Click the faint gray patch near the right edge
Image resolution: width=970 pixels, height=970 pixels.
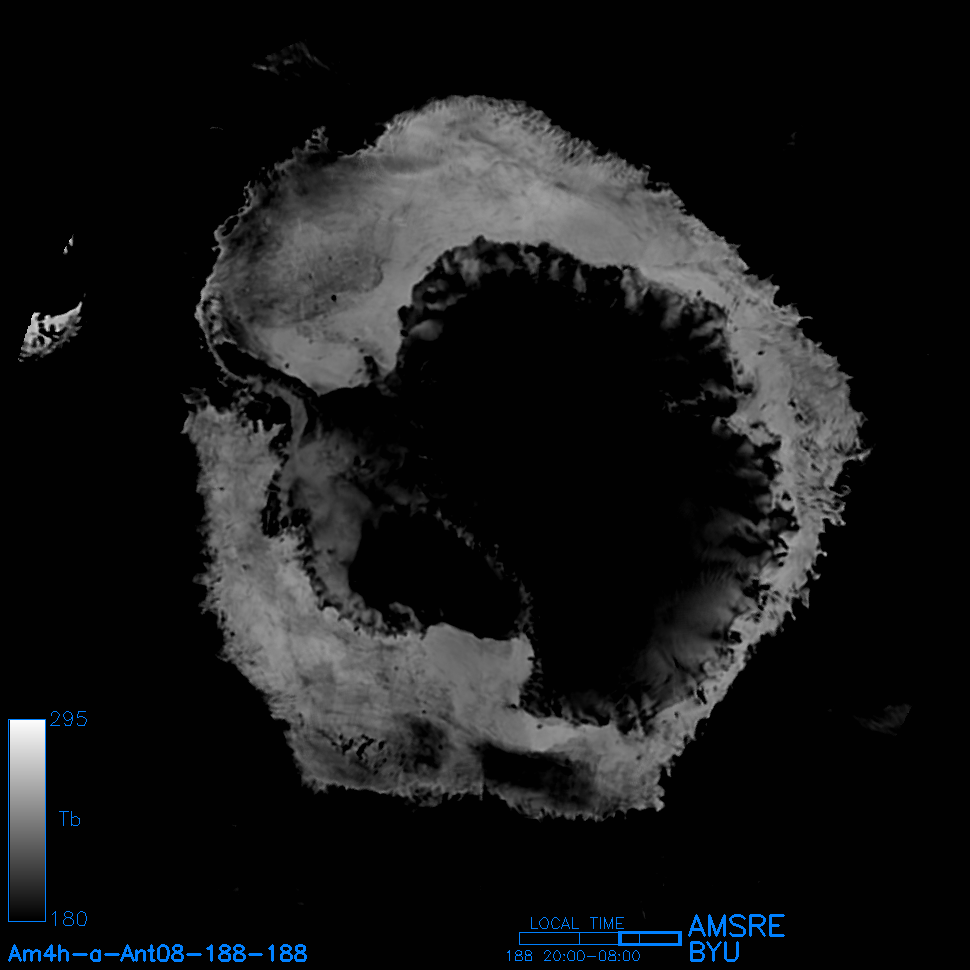885,717
